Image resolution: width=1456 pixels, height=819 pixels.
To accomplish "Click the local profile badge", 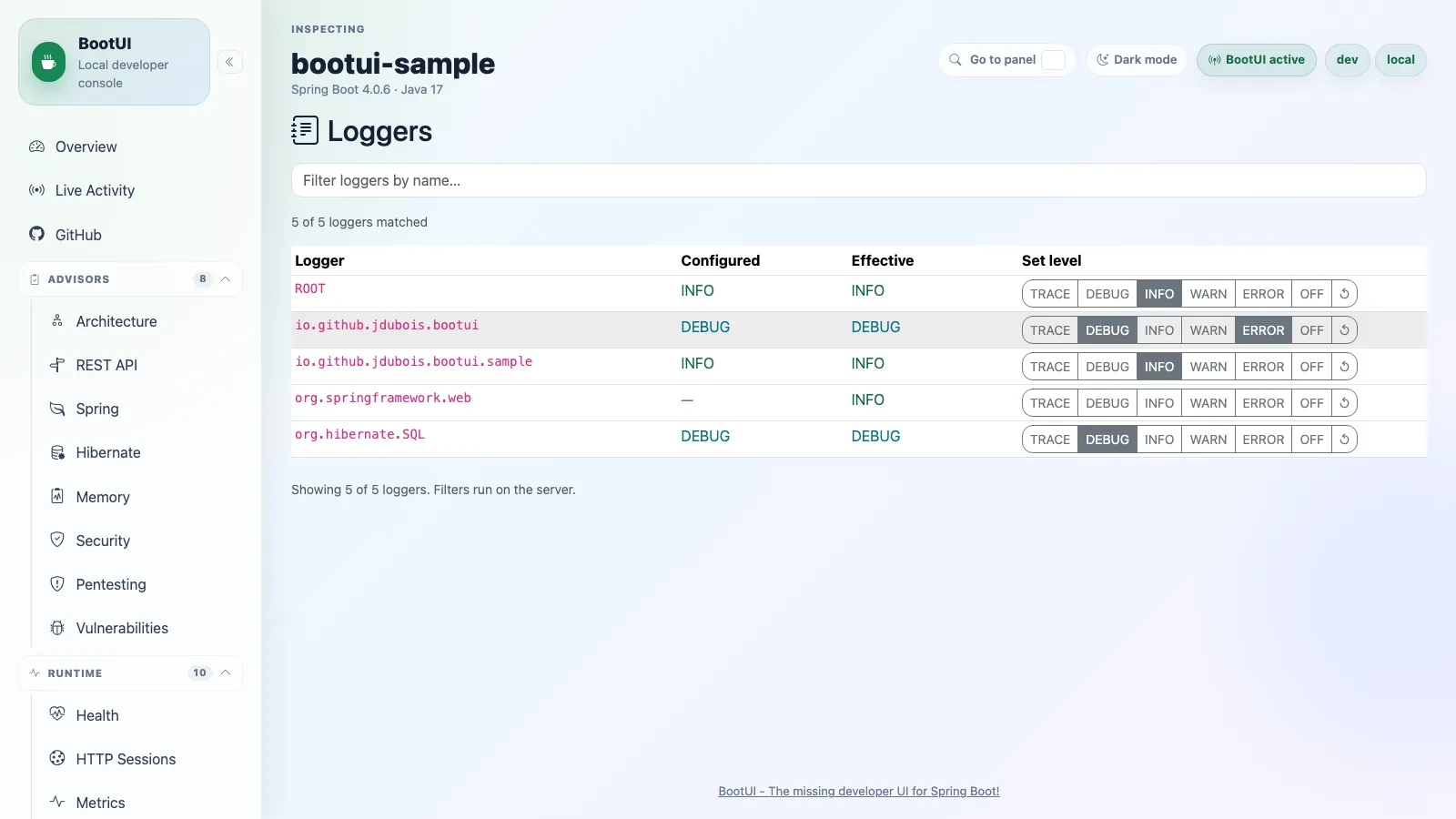I will [x=1400, y=60].
